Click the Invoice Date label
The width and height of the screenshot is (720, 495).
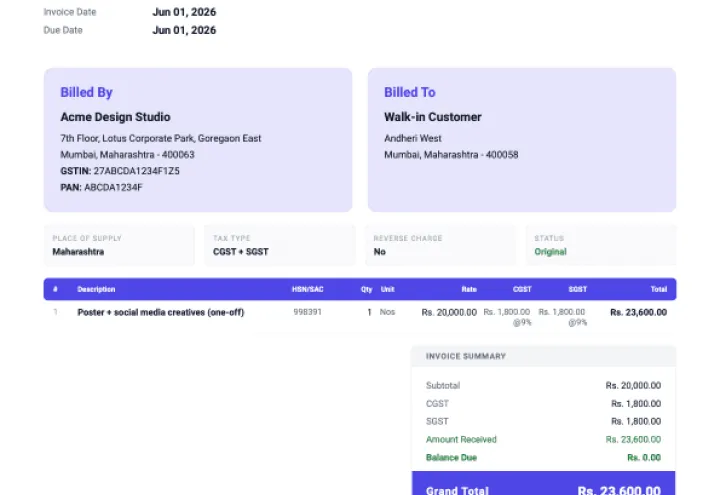point(70,12)
